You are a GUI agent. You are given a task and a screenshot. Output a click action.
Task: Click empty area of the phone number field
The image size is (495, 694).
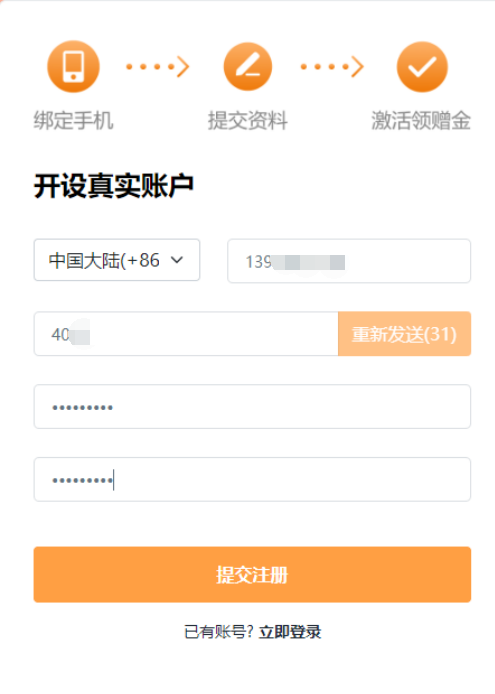pos(407,261)
